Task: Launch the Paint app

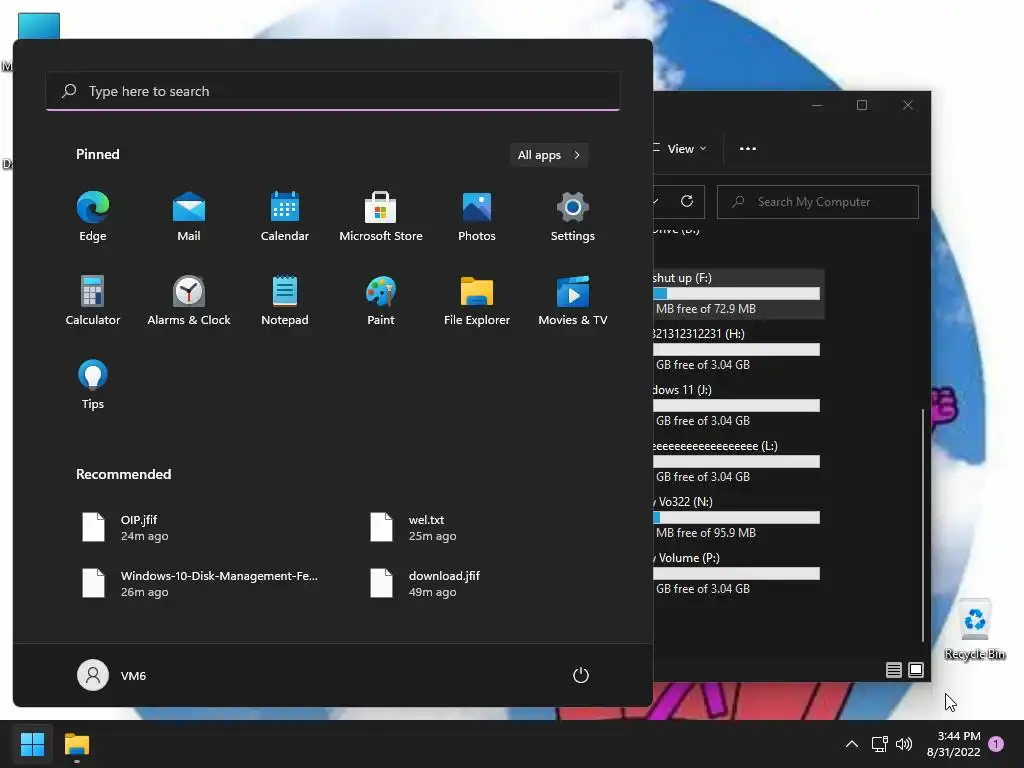Action: point(381,300)
